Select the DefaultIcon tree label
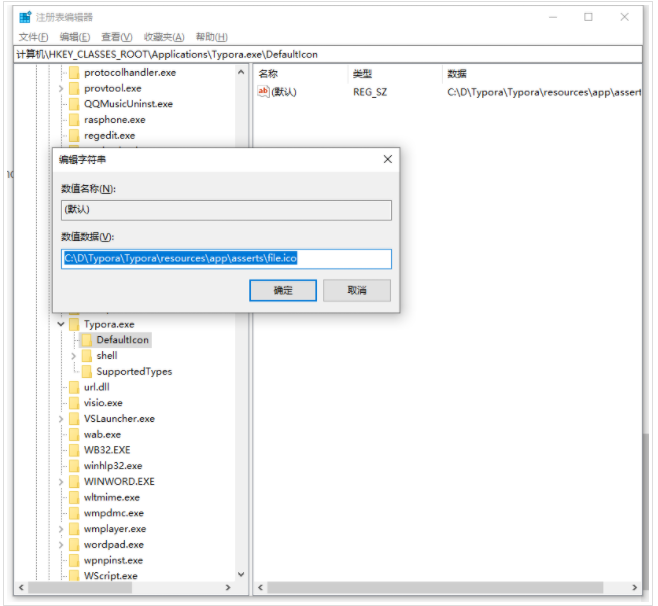The height and width of the screenshot is (606, 658). tap(123, 340)
